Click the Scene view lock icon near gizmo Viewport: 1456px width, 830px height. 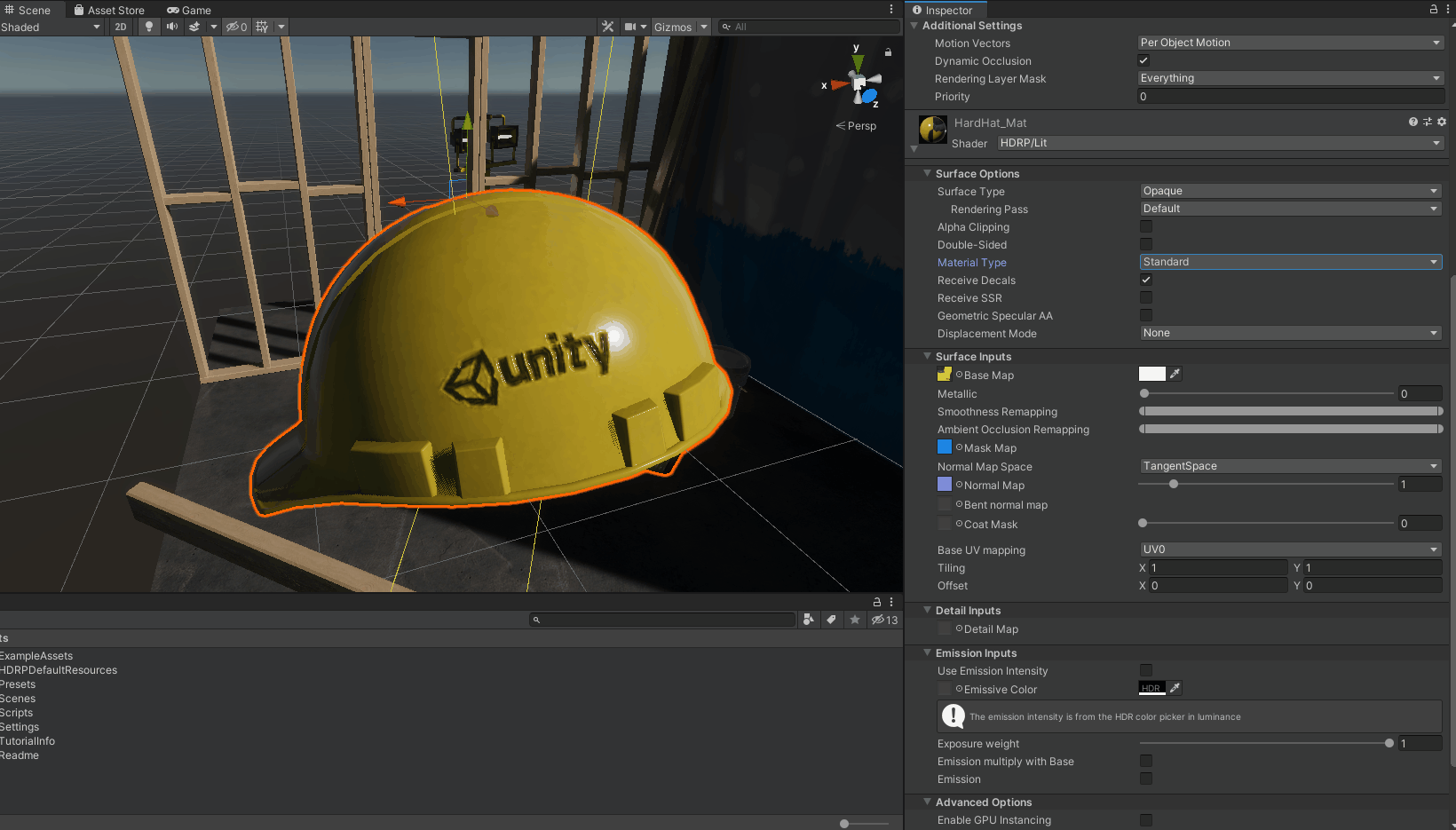(x=888, y=52)
